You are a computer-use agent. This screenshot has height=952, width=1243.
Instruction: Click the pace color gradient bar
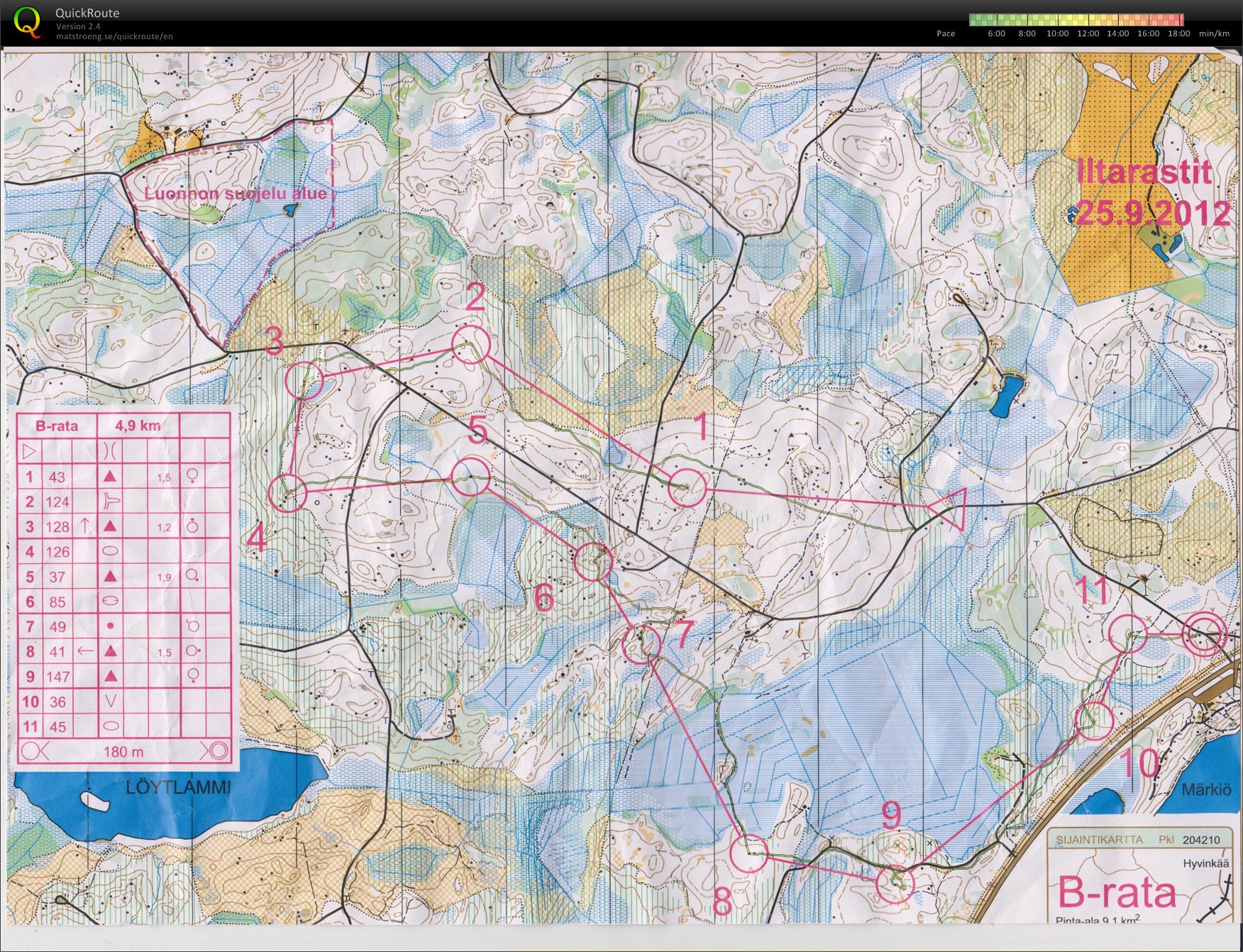coord(1076,20)
